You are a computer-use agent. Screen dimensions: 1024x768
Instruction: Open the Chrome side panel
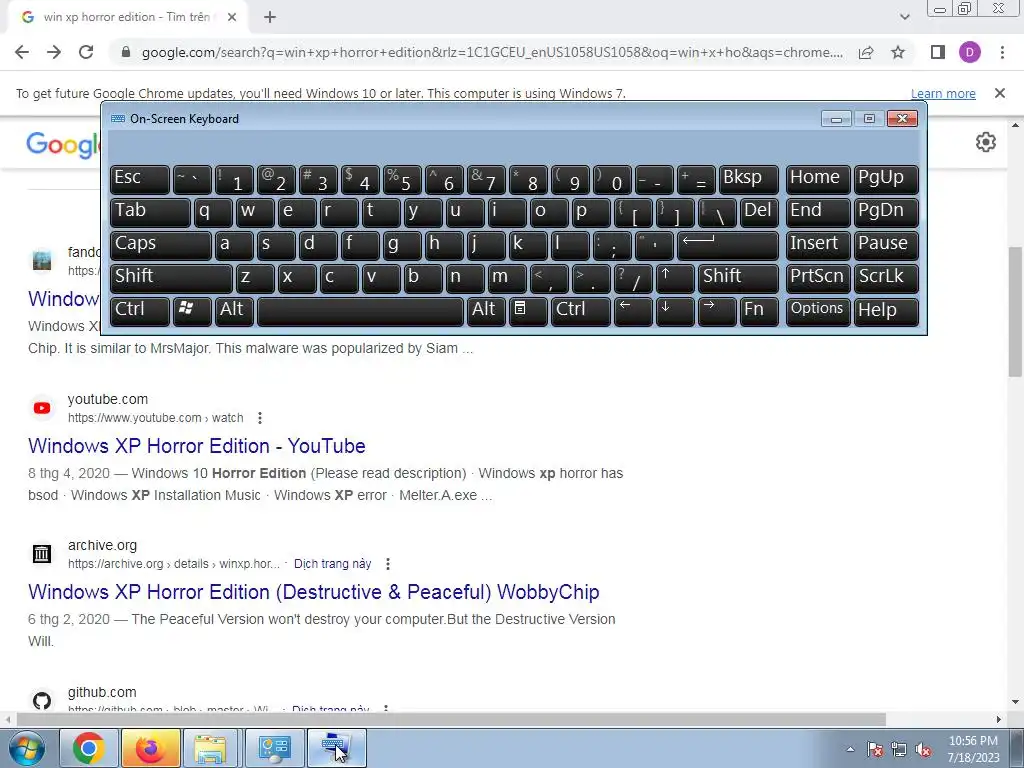pos(938,52)
